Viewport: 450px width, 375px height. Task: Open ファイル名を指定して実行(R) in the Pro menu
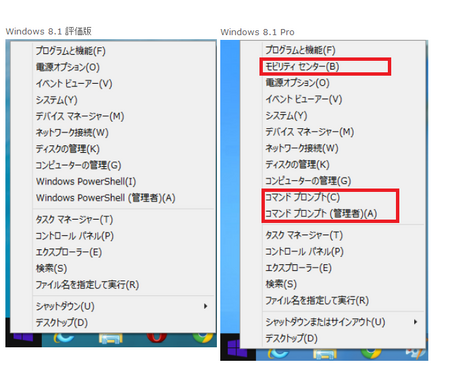coord(333,301)
